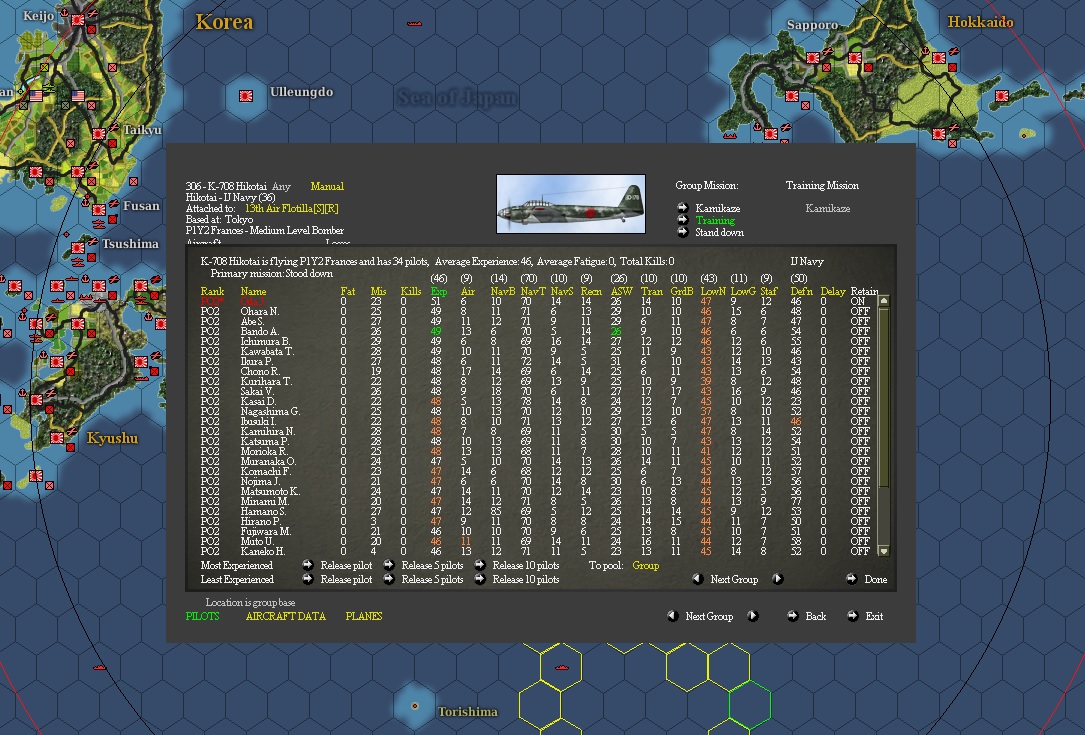Open 13th Air Flotilla headquarters link

pos(291,208)
